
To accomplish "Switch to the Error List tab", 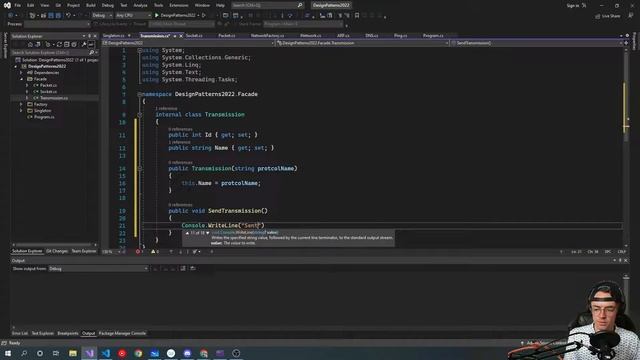I will pyautogui.click(x=20, y=333).
